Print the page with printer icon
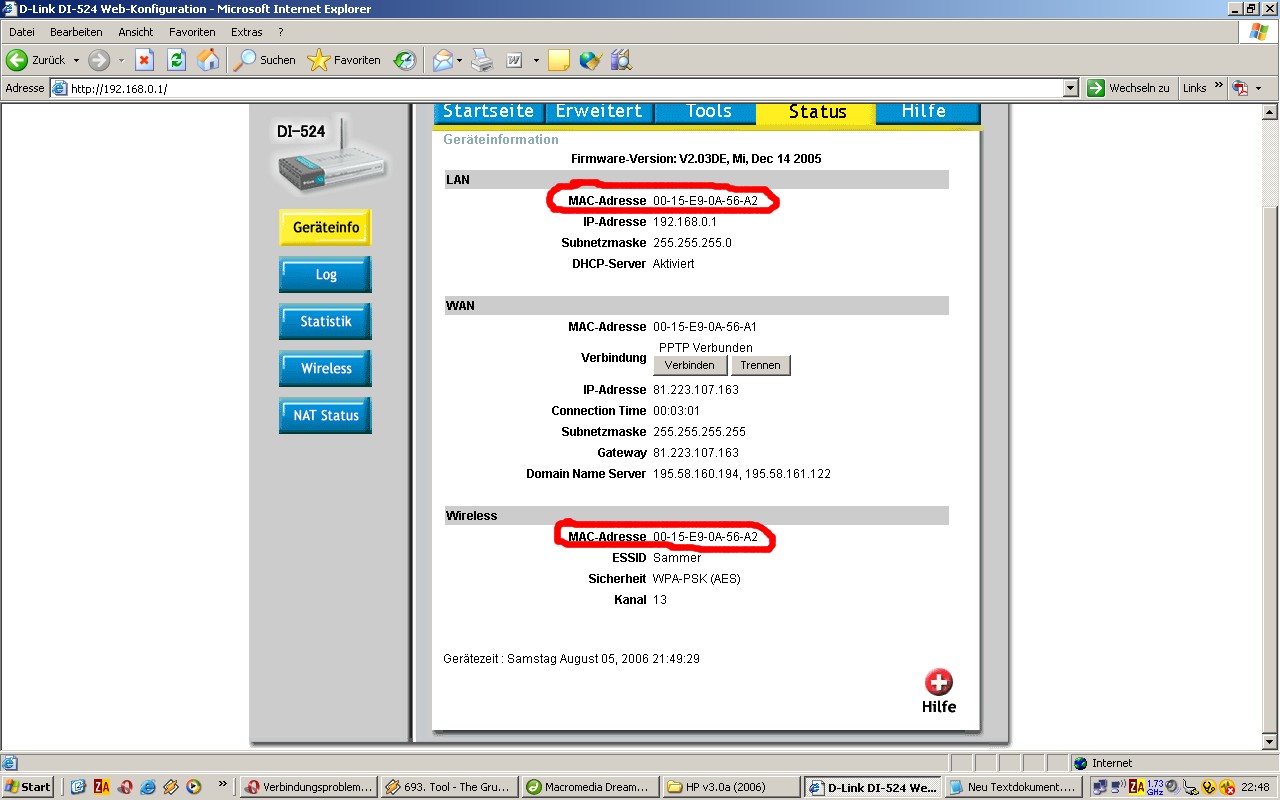This screenshot has width=1280, height=800. click(482, 60)
